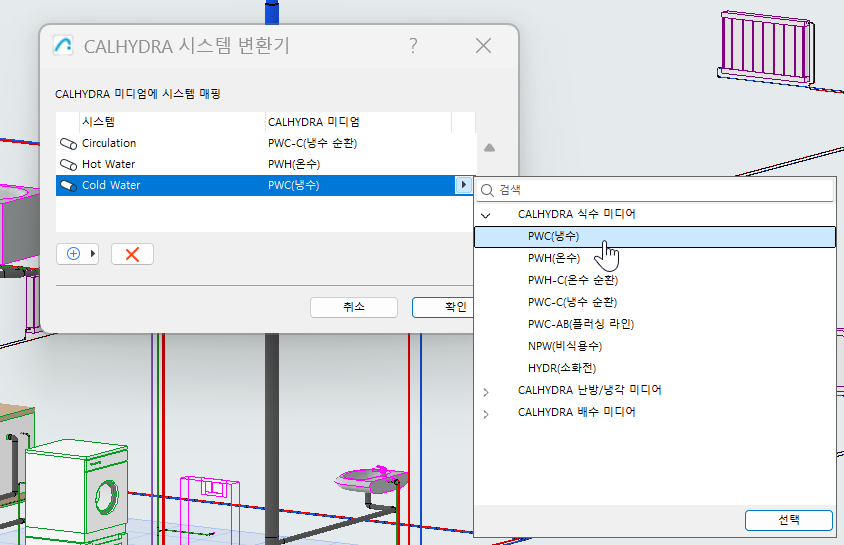Click the CALHYDRA 식수 미디어 label
The width and height of the screenshot is (844, 545).
coord(576,215)
